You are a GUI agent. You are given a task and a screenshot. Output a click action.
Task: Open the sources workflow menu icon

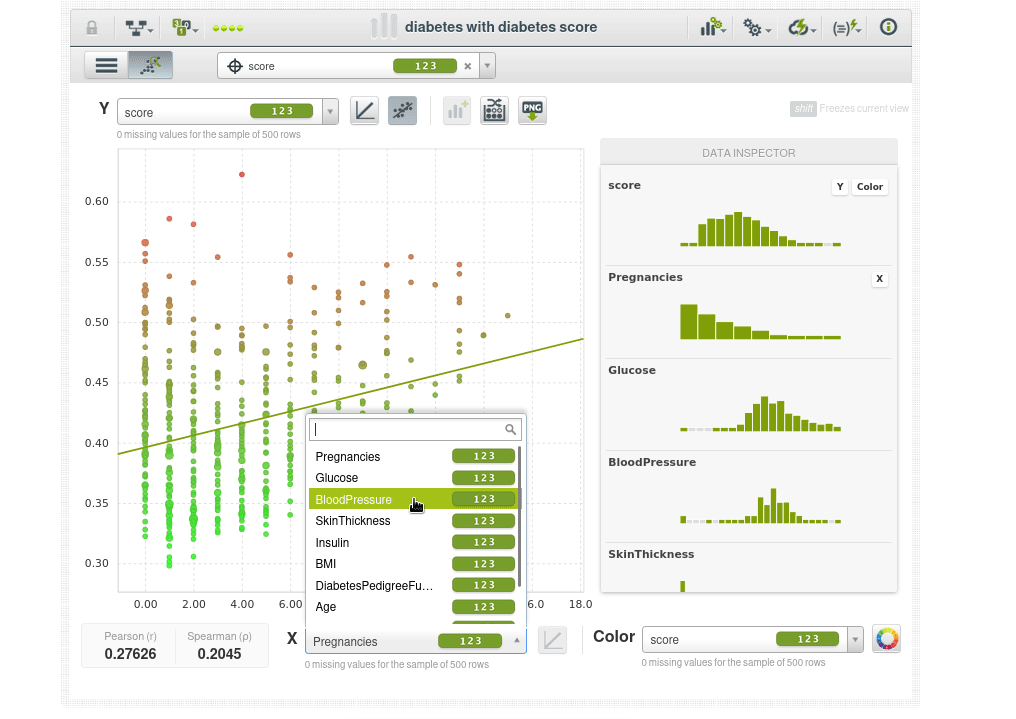[x=138, y=28]
